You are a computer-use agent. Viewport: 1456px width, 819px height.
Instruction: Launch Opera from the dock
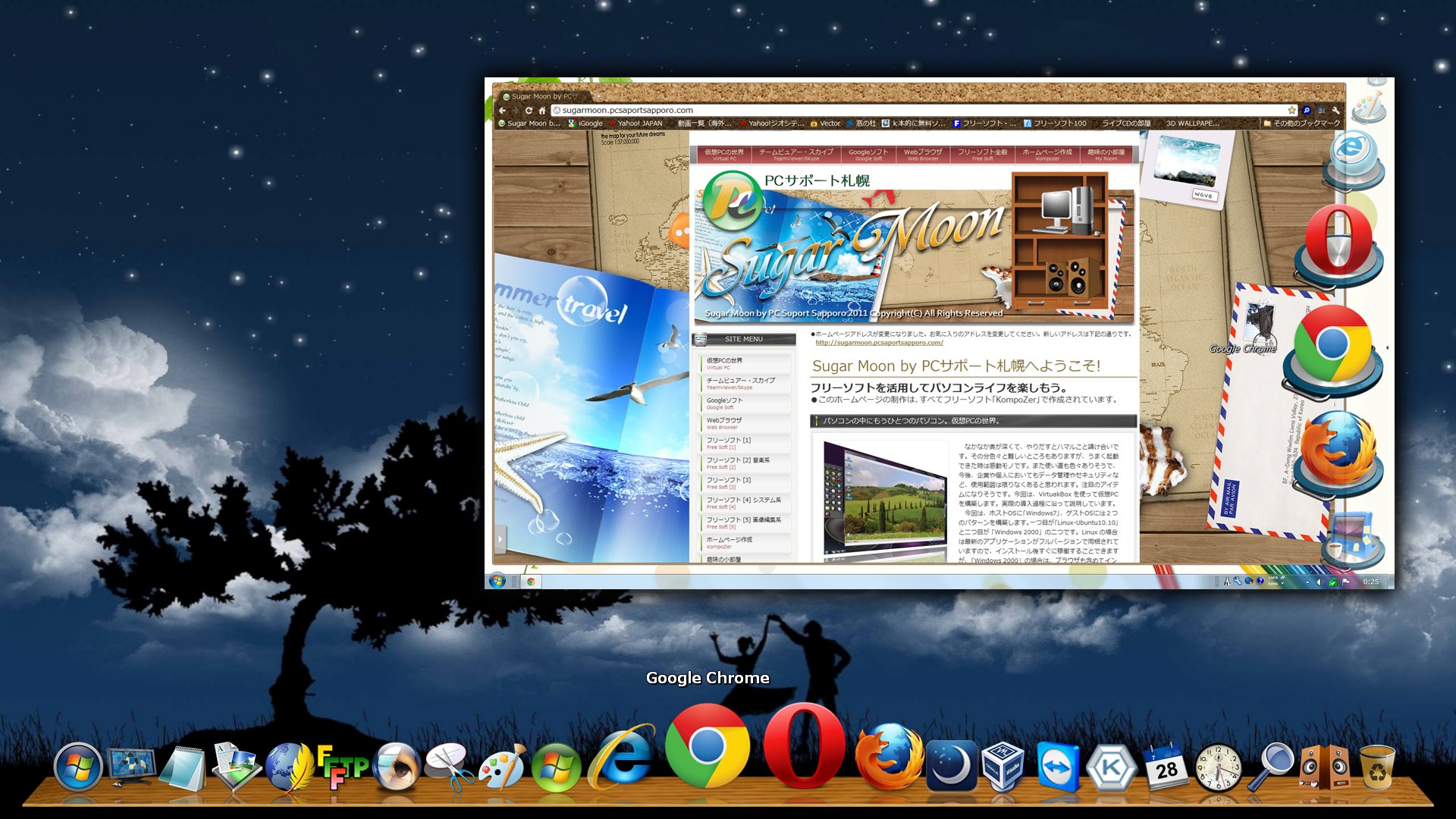tap(804, 746)
